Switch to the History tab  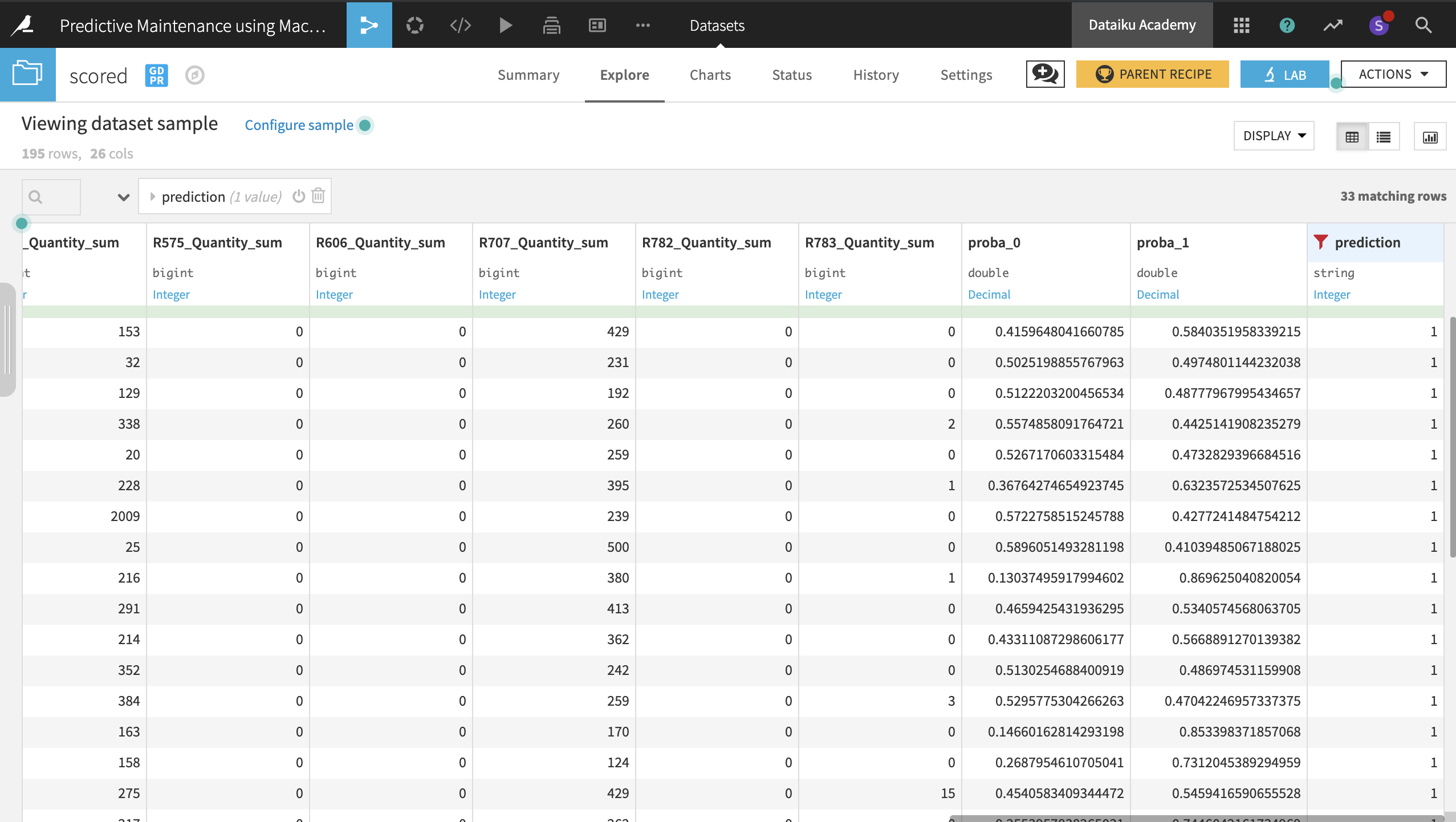(876, 75)
